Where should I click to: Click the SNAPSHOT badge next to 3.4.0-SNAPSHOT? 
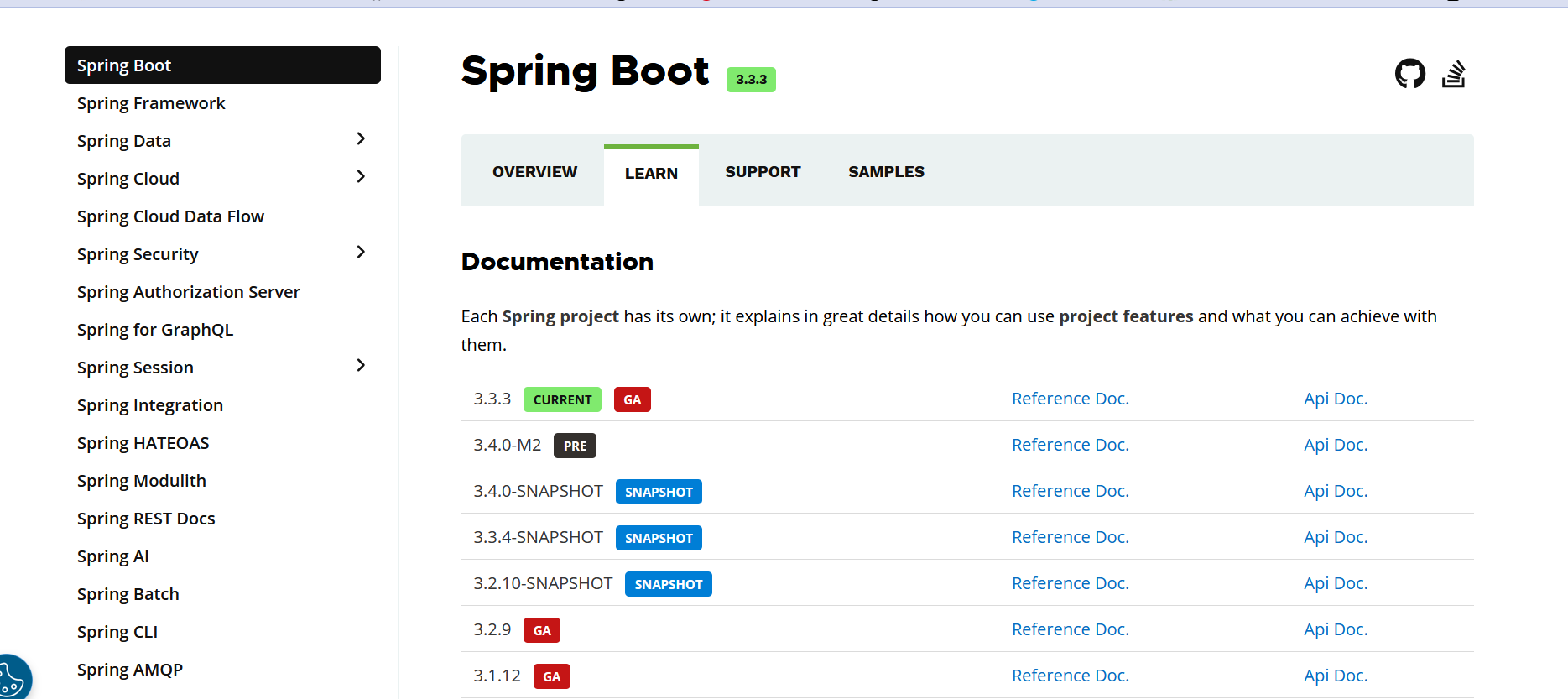[659, 492]
